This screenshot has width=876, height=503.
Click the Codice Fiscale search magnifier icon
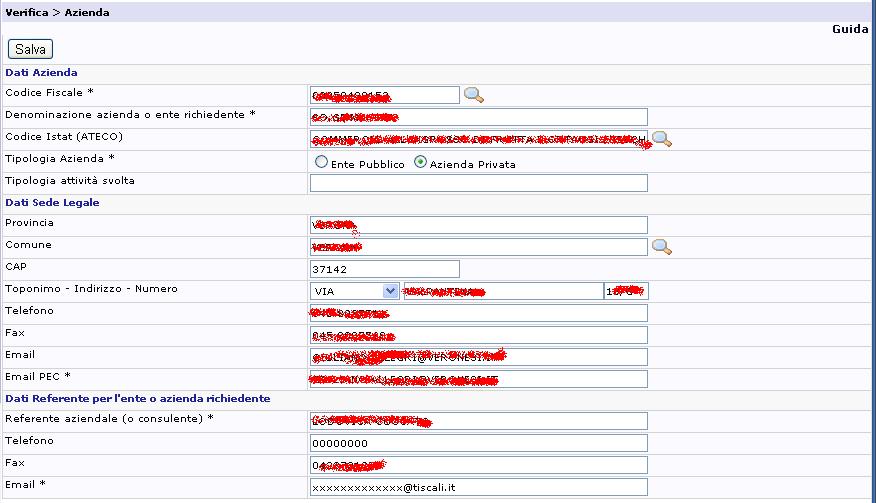tap(474, 95)
